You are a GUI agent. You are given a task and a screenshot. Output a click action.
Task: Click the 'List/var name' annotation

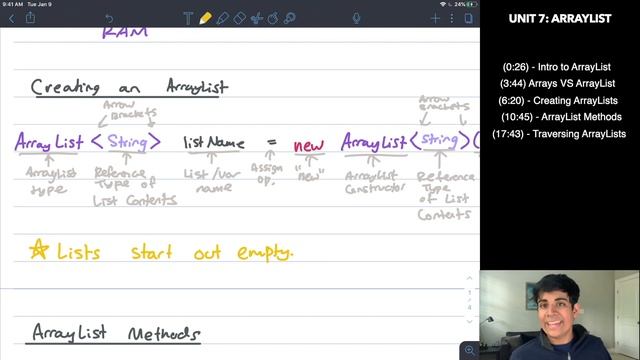pos(212,180)
